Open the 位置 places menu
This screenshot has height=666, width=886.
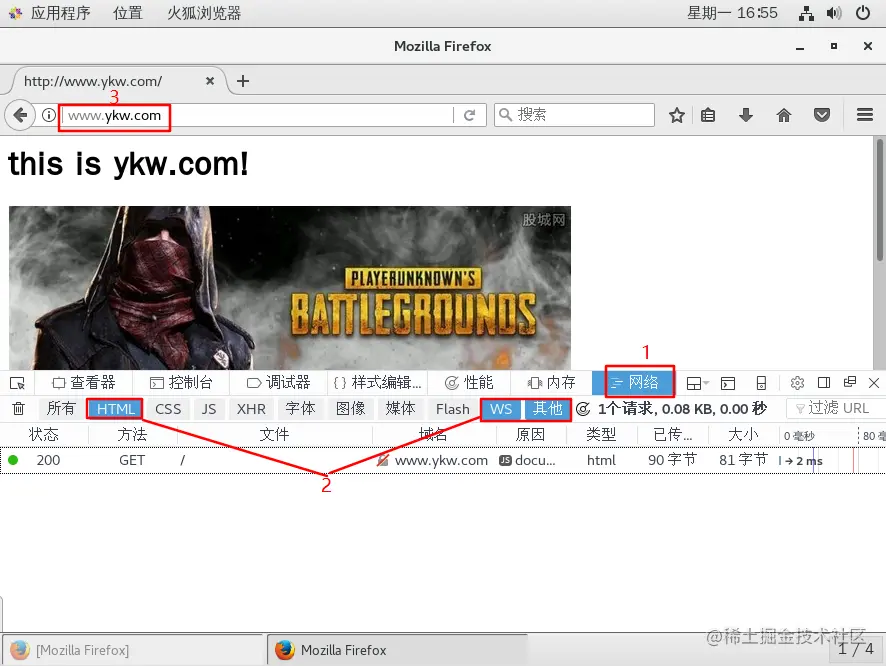(x=127, y=13)
